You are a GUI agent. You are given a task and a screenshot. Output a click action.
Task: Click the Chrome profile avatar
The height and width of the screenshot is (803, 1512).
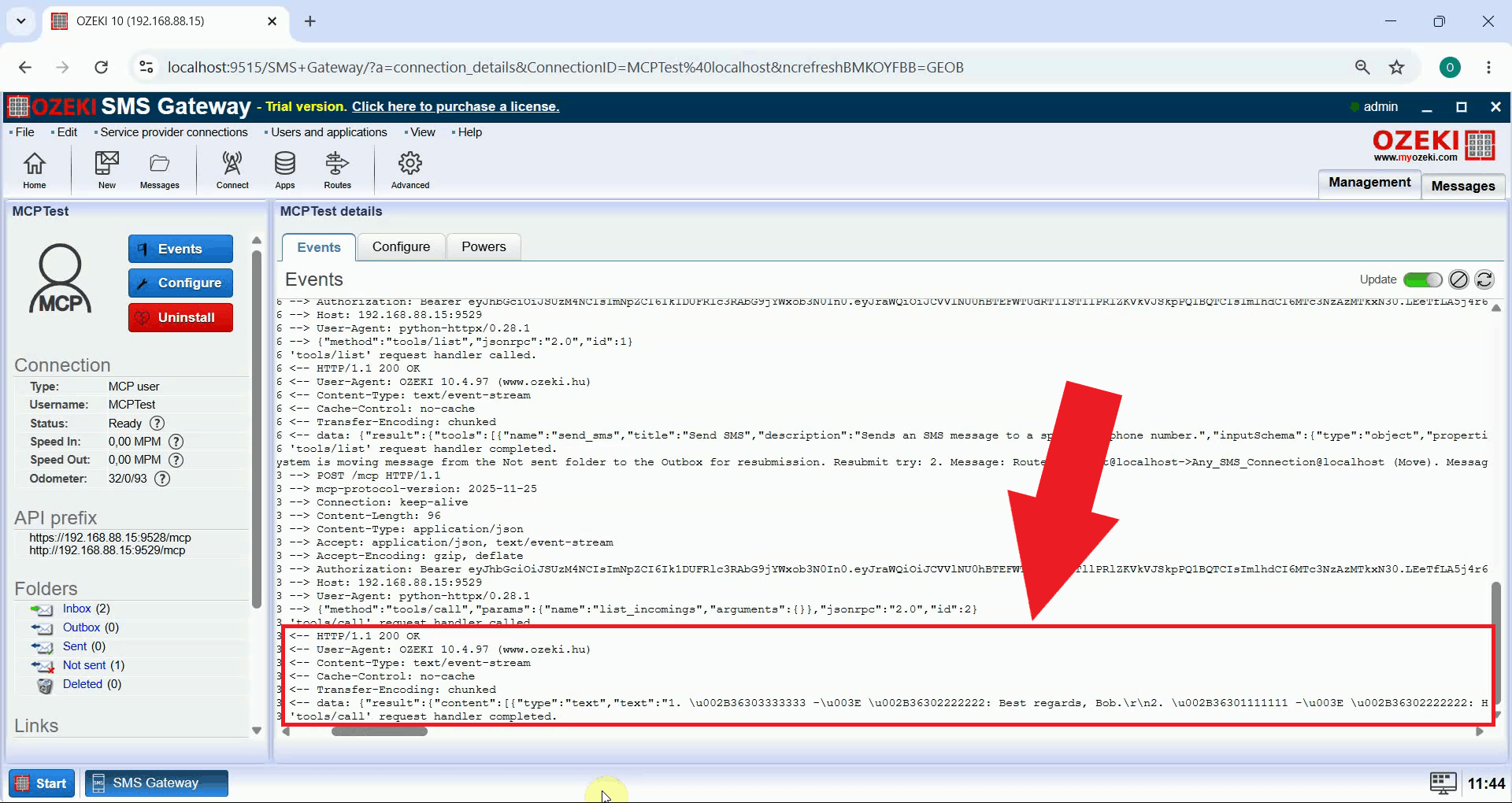point(1450,67)
